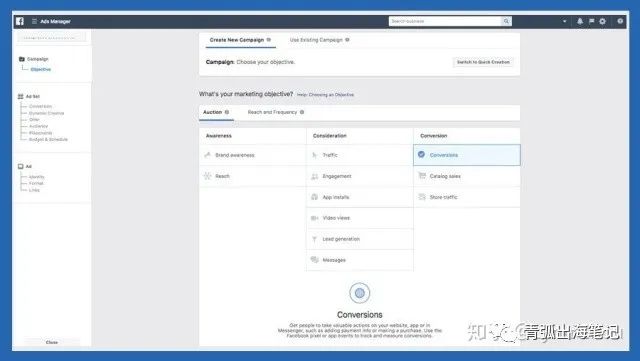Click info icon next to Auction
This screenshot has width=640, height=361.
pos(227,112)
